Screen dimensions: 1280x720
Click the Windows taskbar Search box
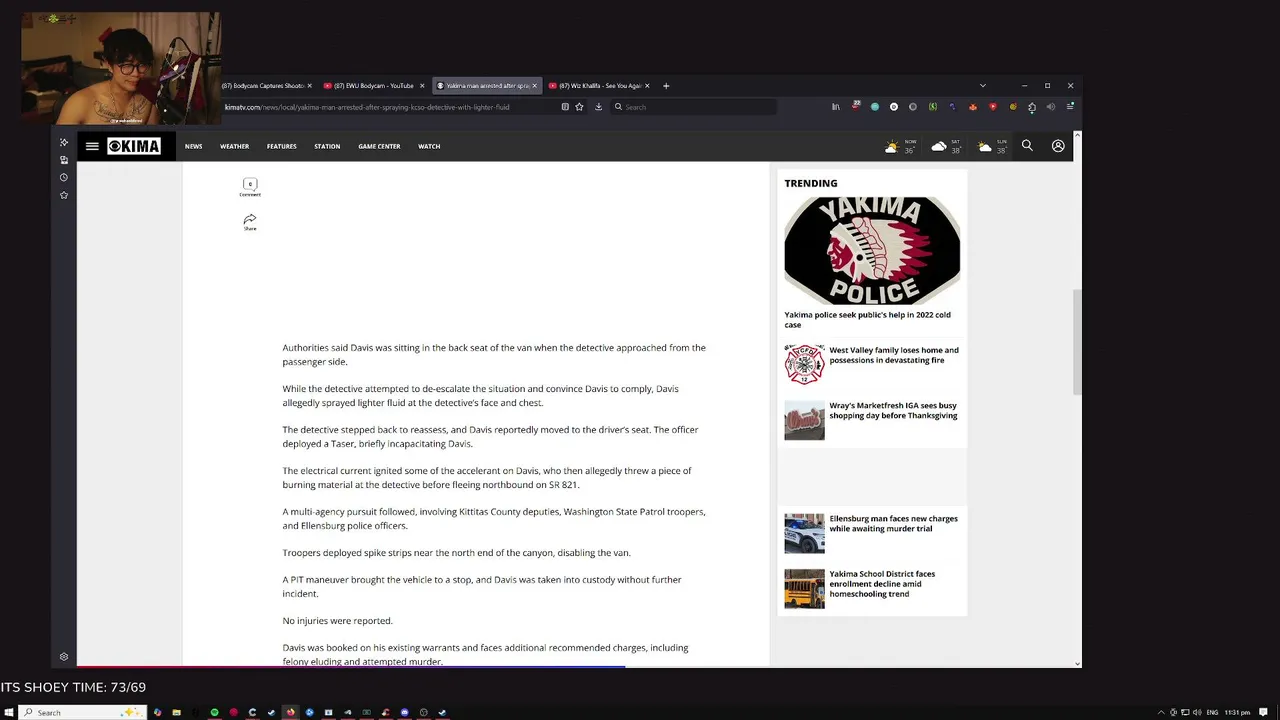(x=81, y=712)
